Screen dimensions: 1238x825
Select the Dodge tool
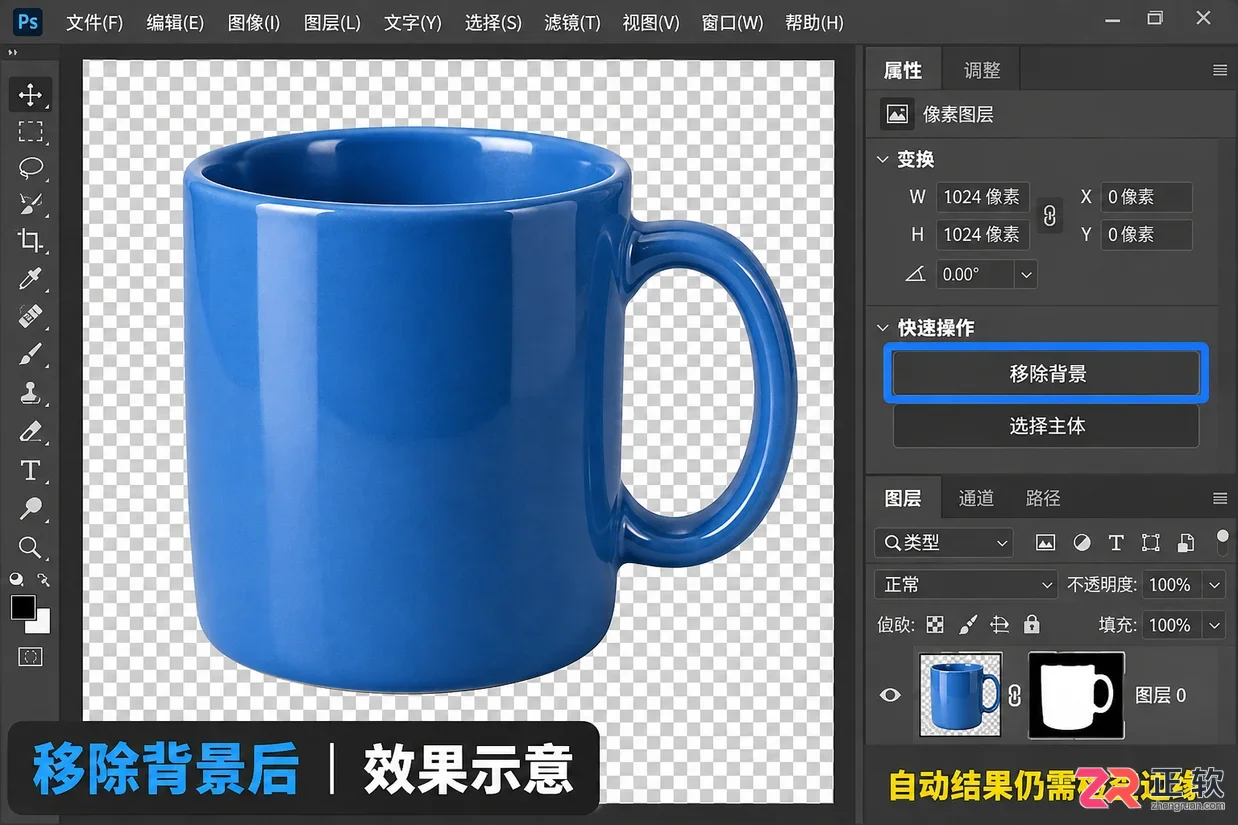point(30,508)
